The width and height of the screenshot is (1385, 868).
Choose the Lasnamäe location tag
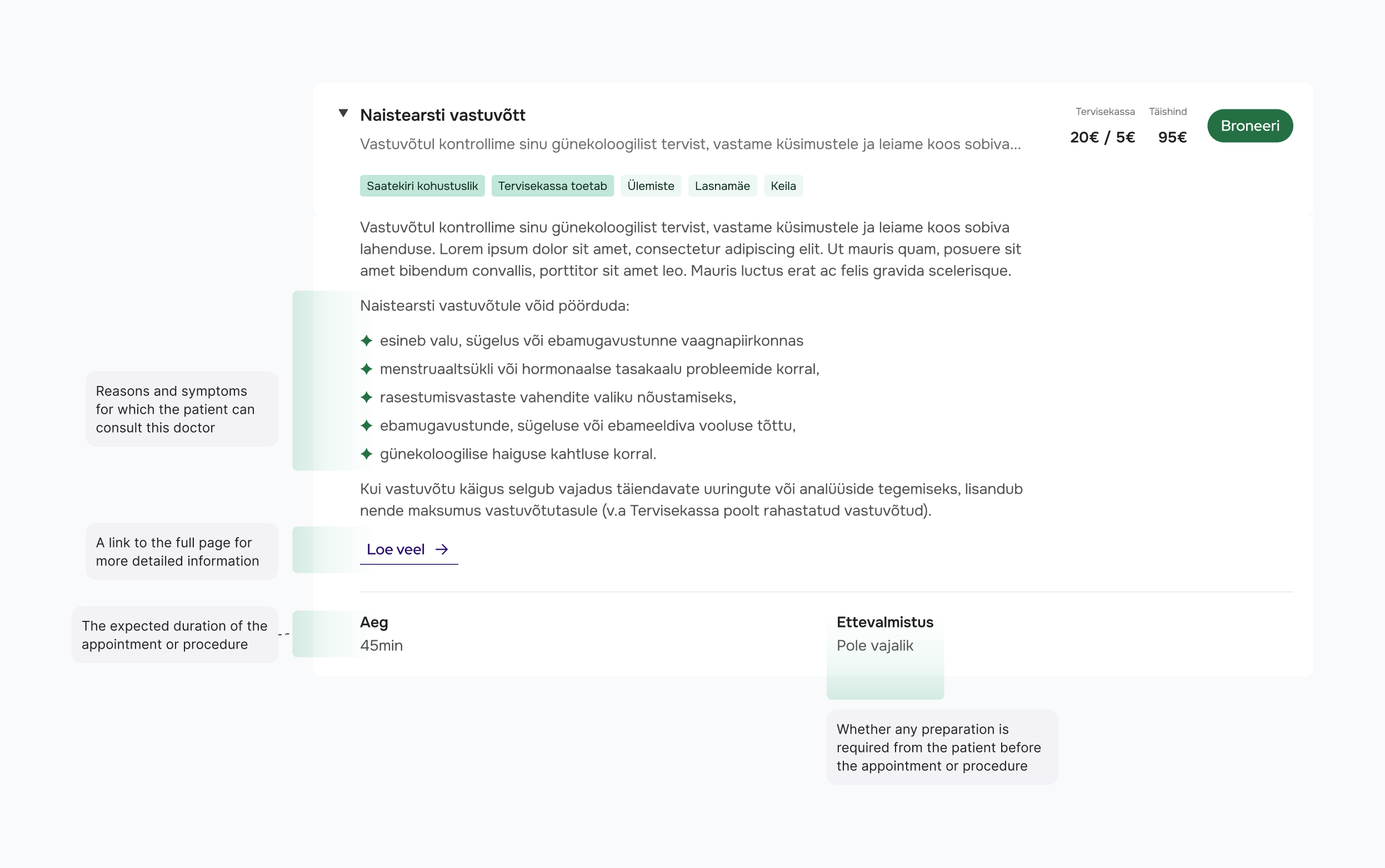click(x=722, y=186)
